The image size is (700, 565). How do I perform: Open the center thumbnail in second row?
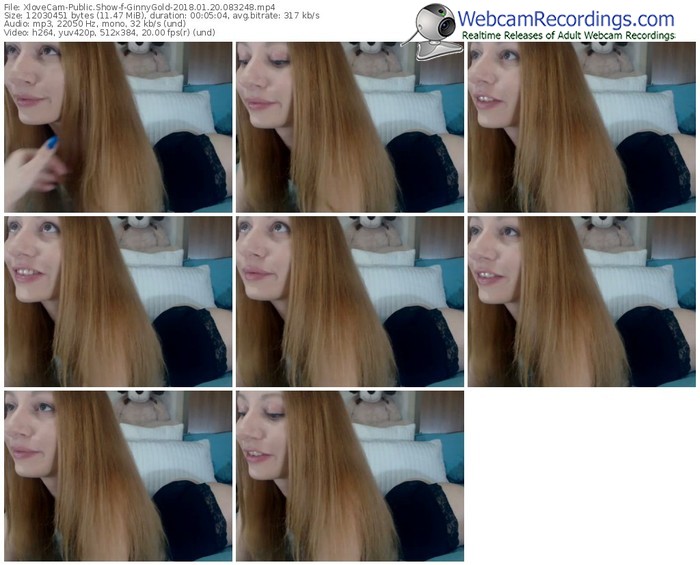[350, 301]
